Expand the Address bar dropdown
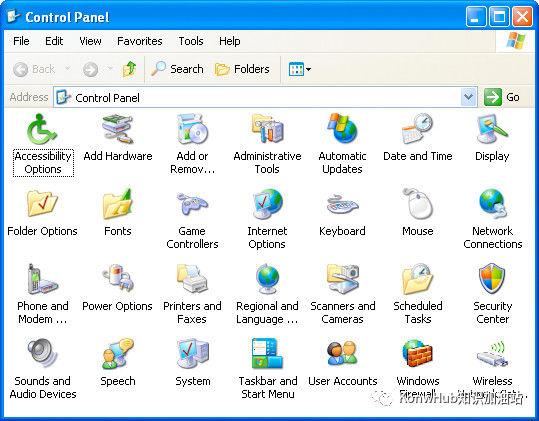539x421 pixels. click(469, 97)
